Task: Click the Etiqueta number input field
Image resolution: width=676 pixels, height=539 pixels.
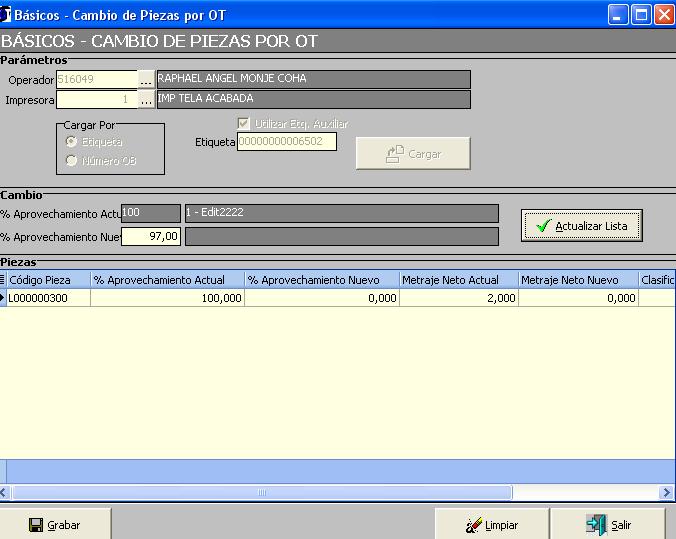Action: pyautogui.click(x=286, y=142)
